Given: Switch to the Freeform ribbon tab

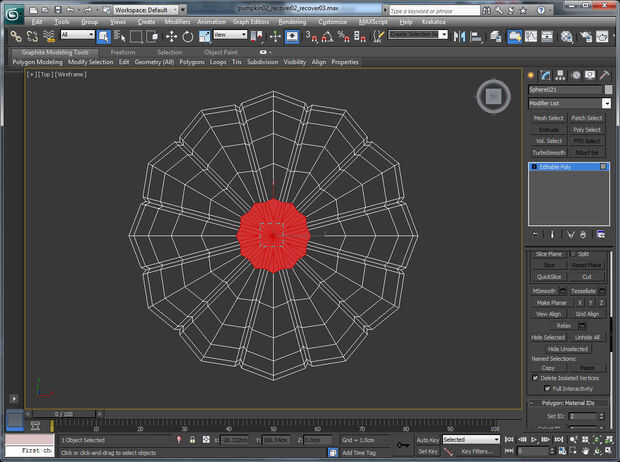Looking at the screenshot, I should click(x=123, y=52).
